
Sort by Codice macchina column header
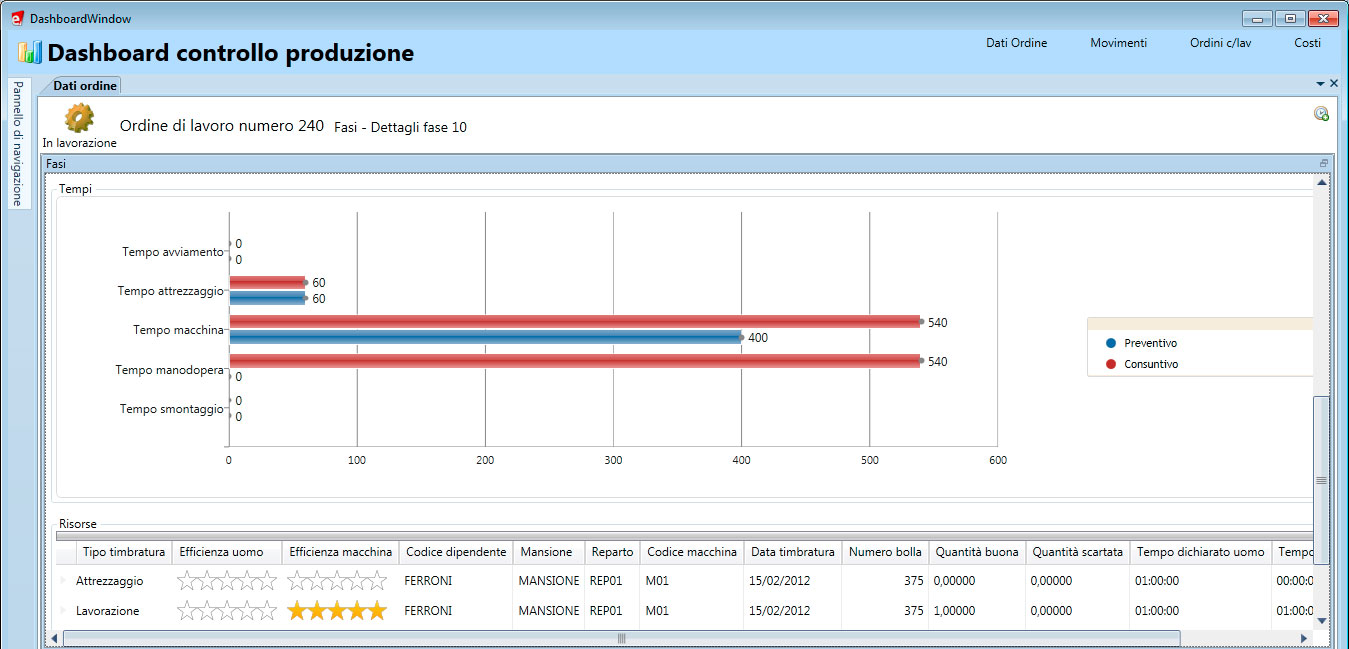click(x=692, y=552)
